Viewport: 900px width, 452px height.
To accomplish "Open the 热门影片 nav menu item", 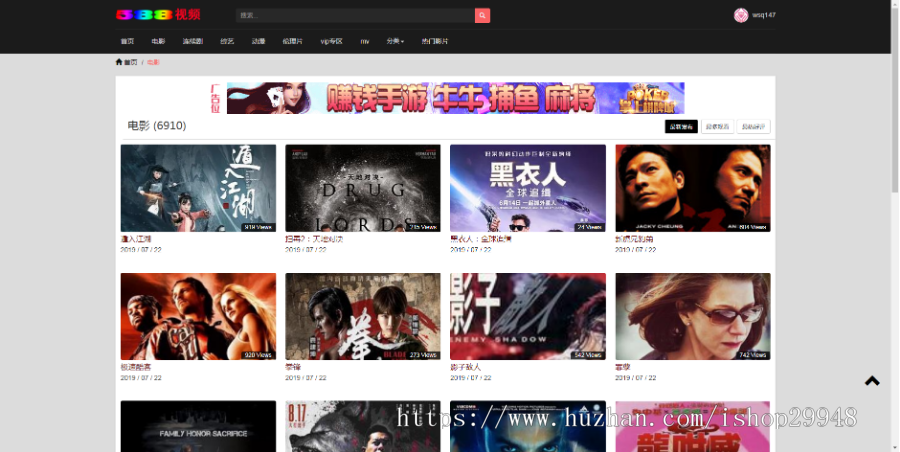I will [435, 41].
